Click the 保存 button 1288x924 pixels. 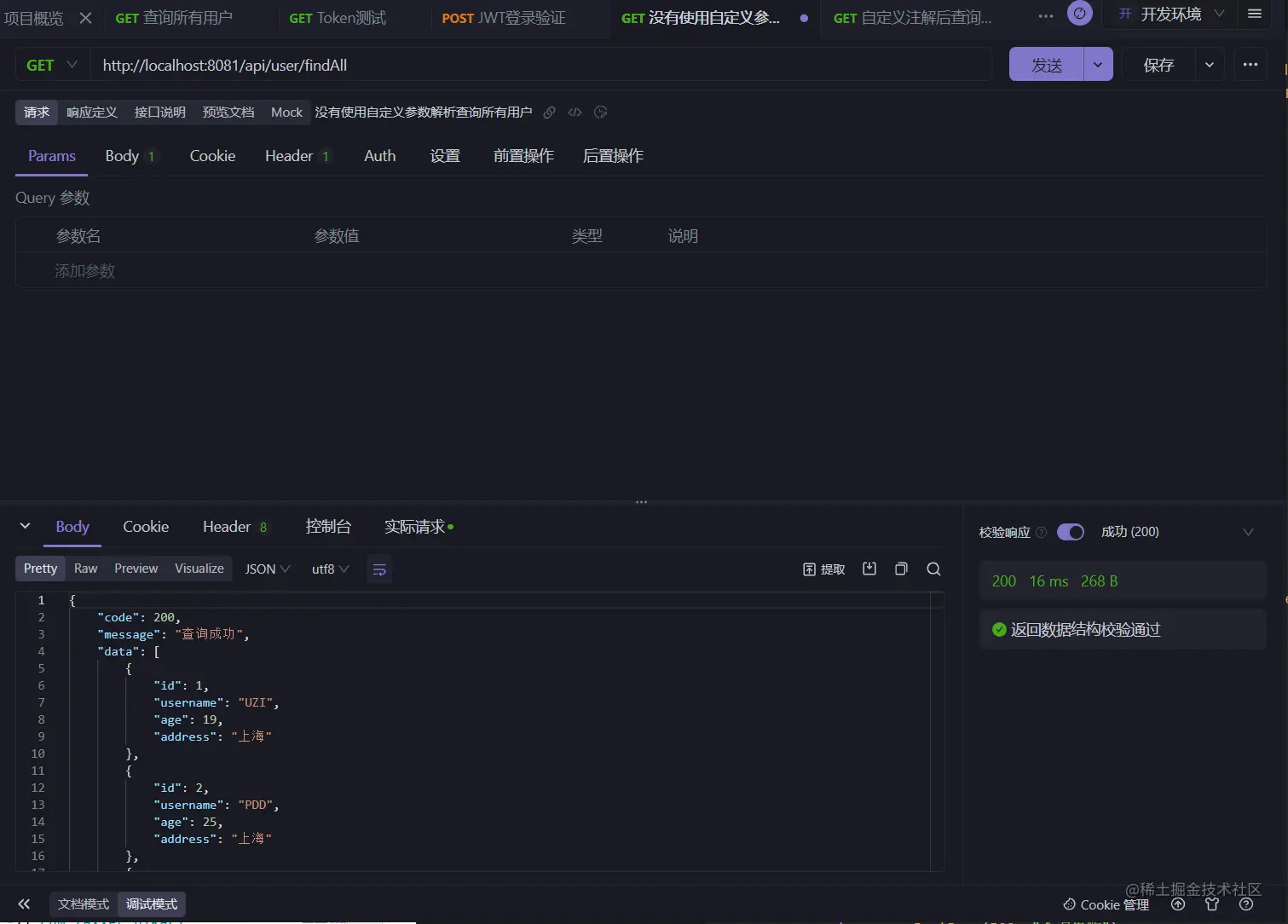[x=1158, y=65]
